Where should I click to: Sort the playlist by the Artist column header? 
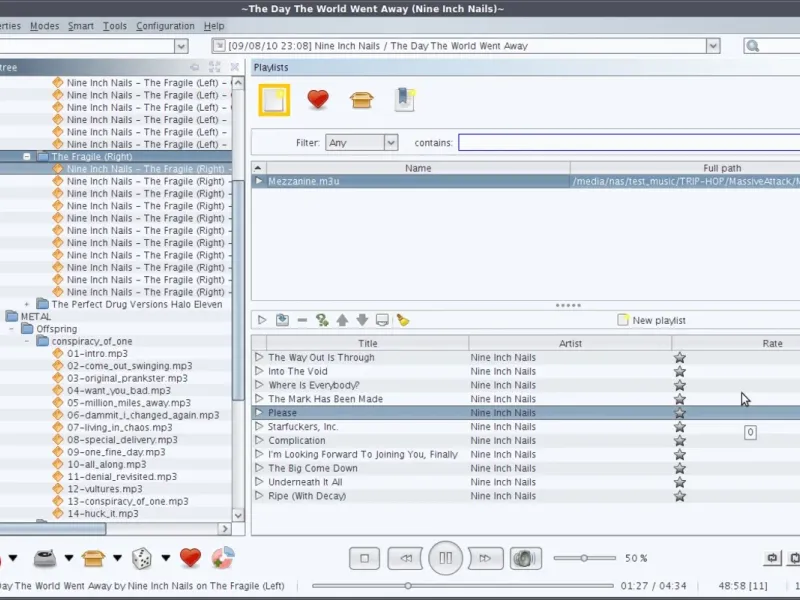(570, 343)
